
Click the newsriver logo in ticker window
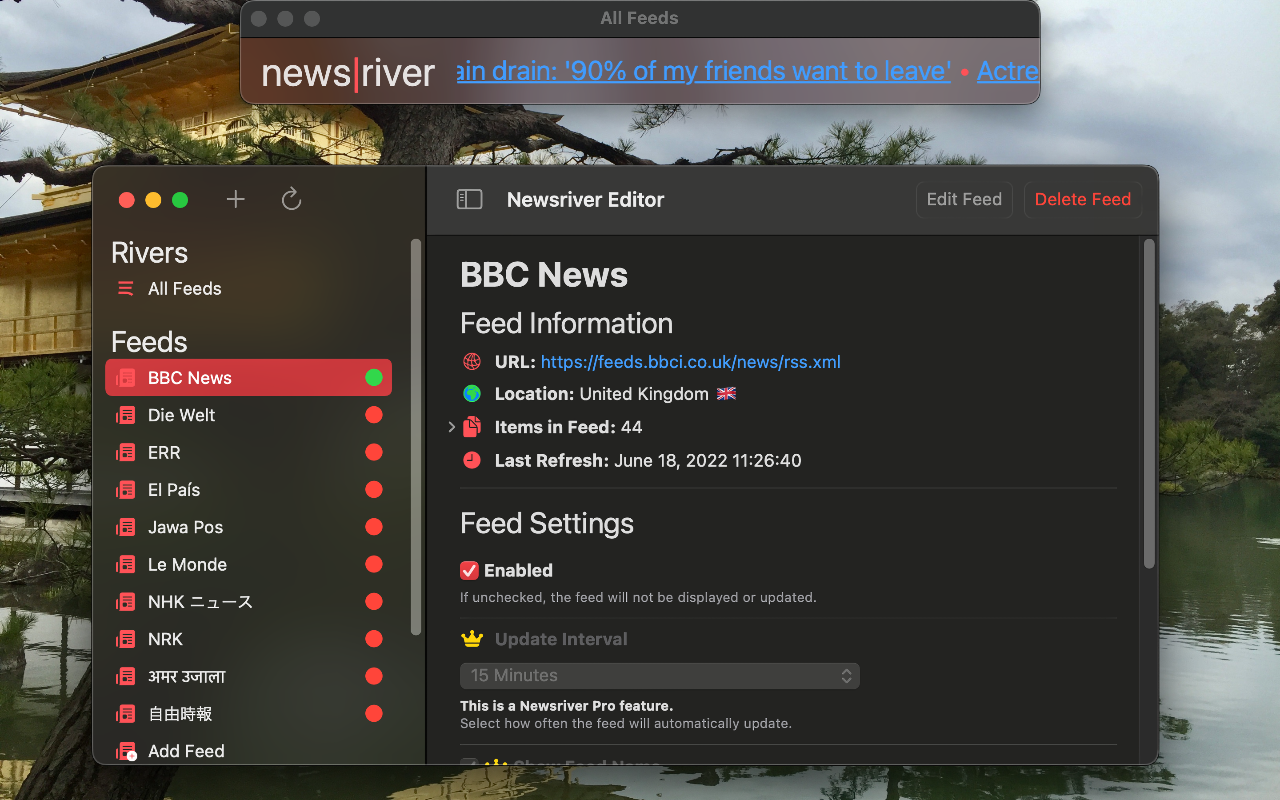(348, 73)
